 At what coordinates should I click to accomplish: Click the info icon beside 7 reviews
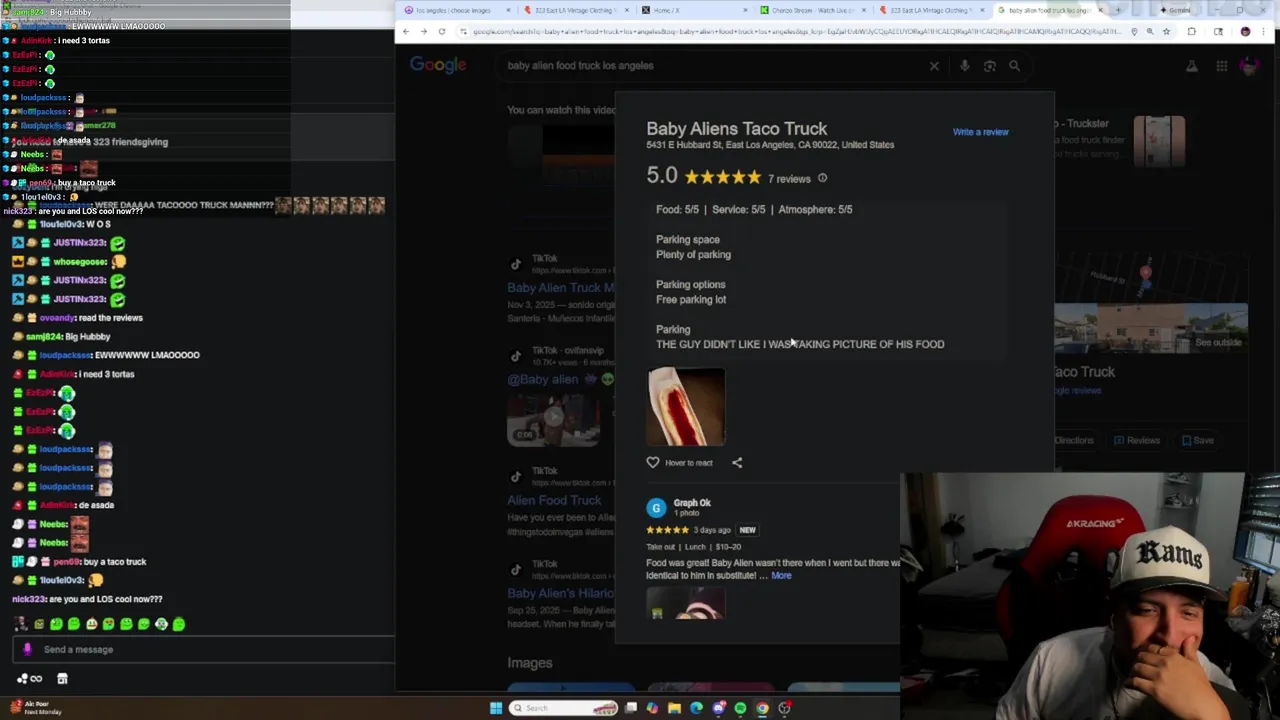tap(822, 178)
